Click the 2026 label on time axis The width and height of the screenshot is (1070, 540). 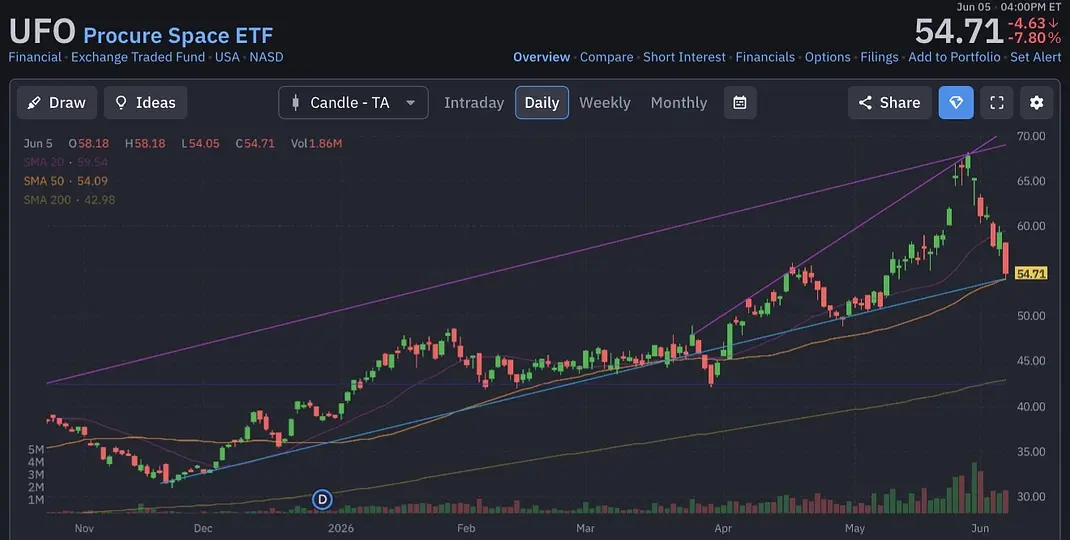342,528
